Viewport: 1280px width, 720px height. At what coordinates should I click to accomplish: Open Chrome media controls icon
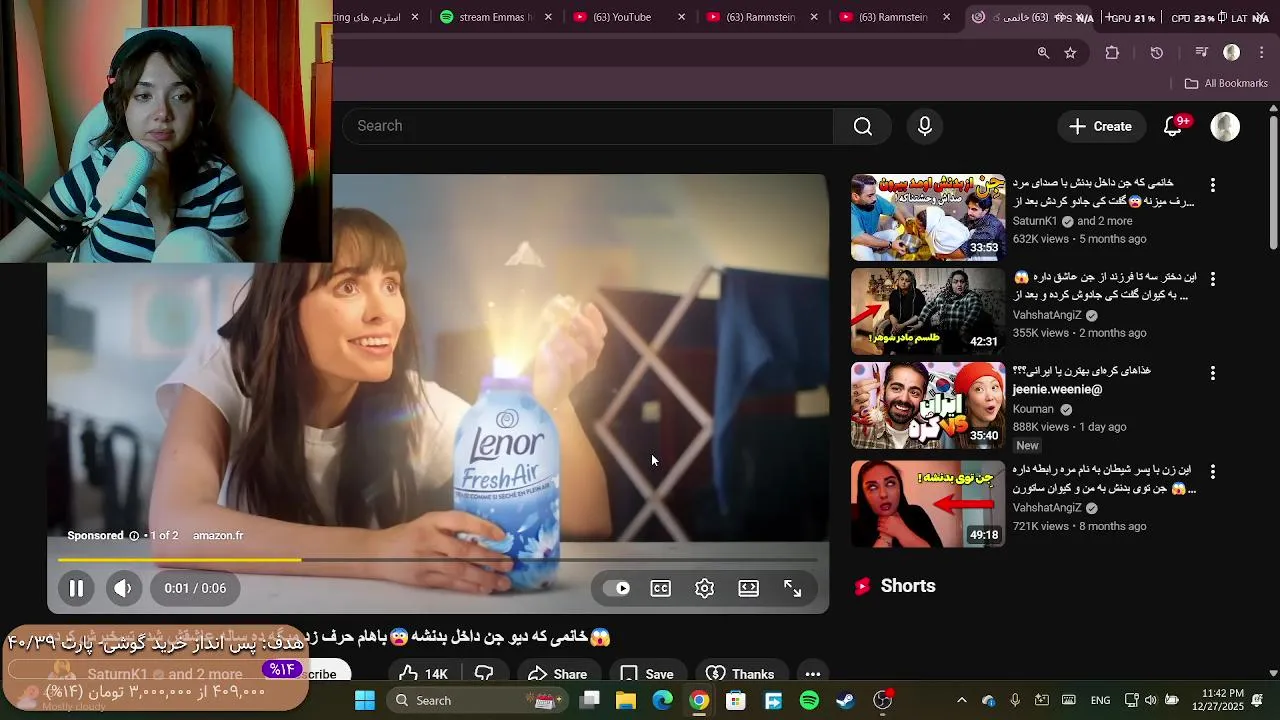pos(1202,53)
